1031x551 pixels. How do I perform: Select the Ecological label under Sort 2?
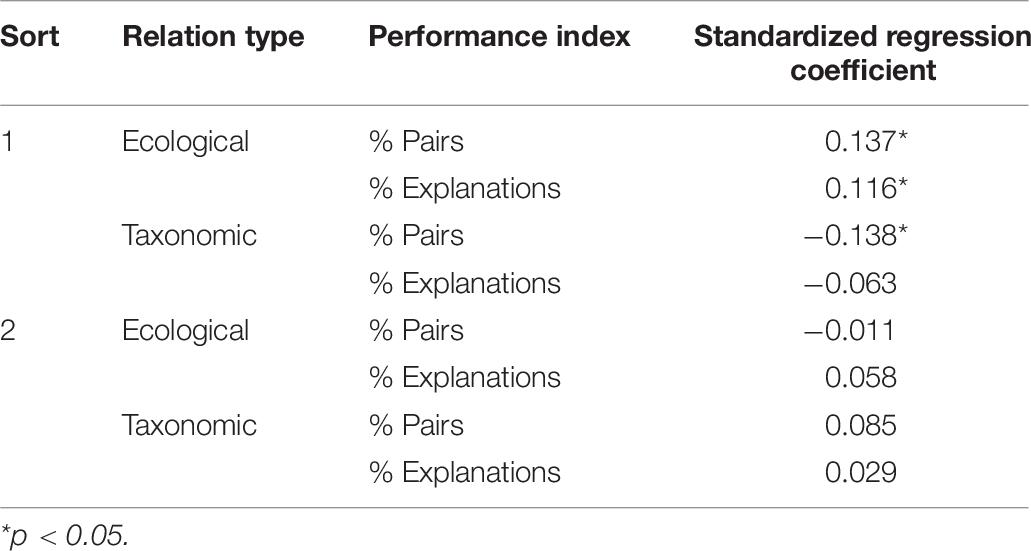click(185, 331)
